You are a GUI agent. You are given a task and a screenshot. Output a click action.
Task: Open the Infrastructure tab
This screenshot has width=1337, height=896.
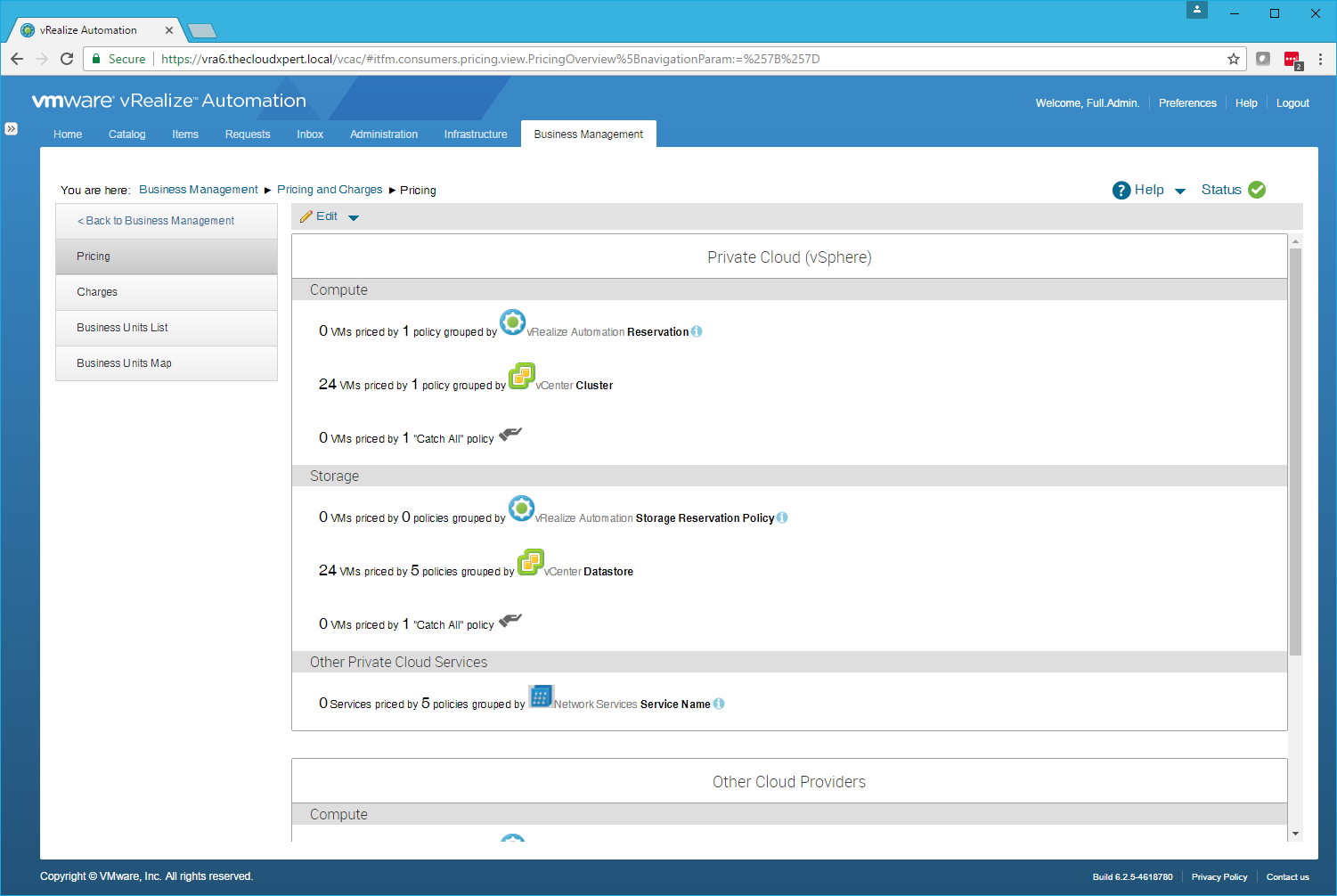coord(476,134)
